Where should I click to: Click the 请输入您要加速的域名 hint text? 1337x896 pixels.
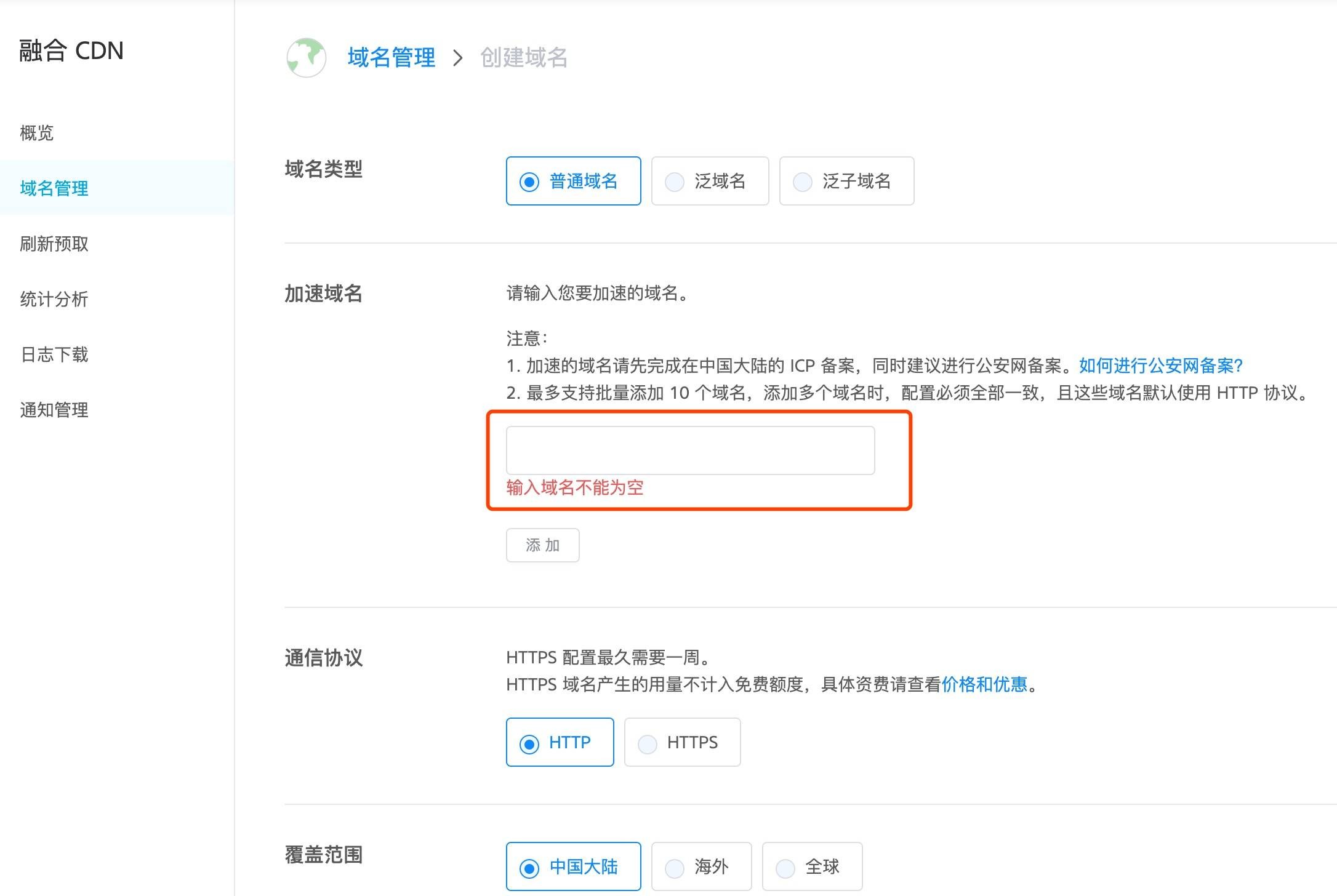tap(597, 293)
